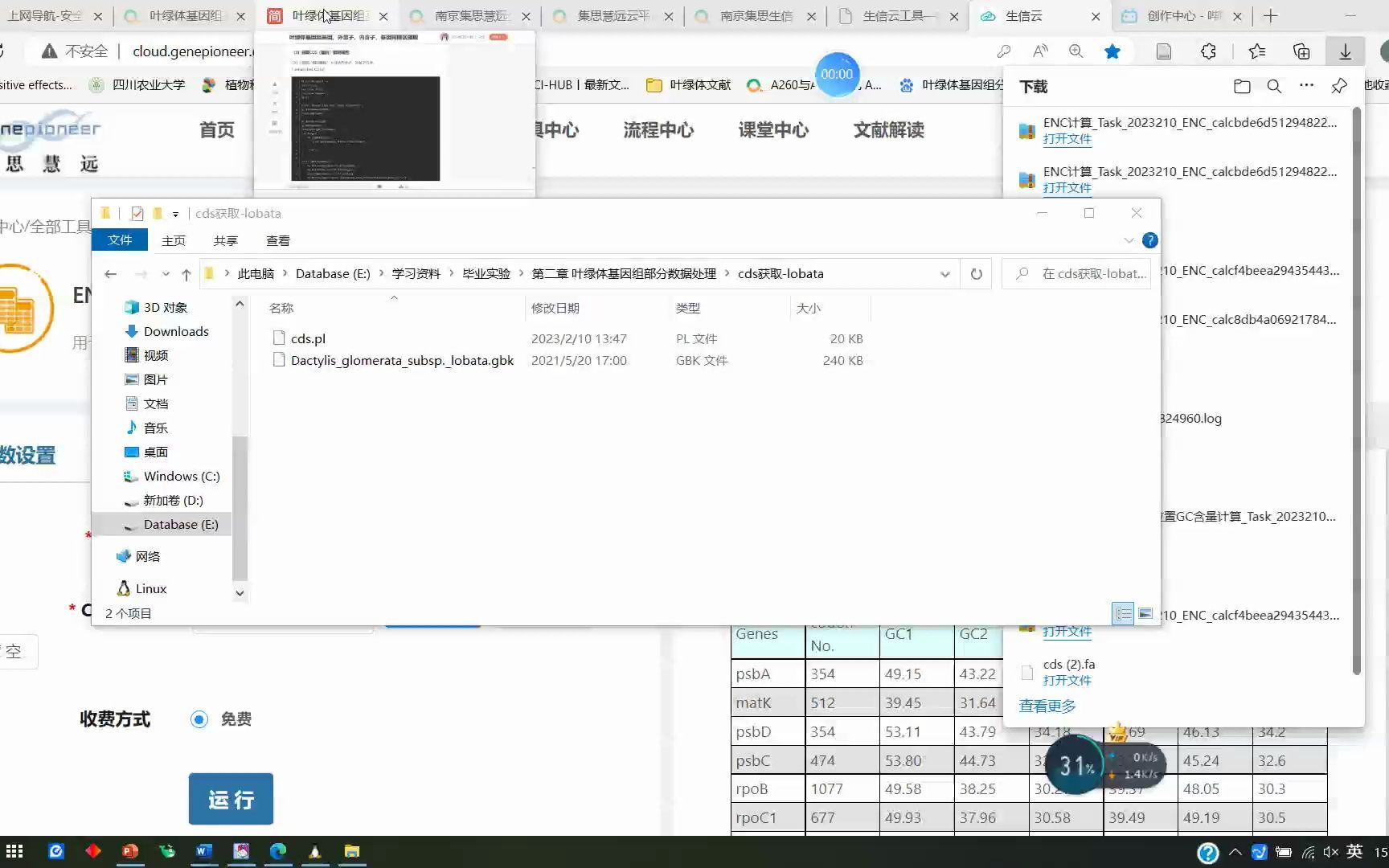Expand the Explorer address path dropdown

pos(945,274)
